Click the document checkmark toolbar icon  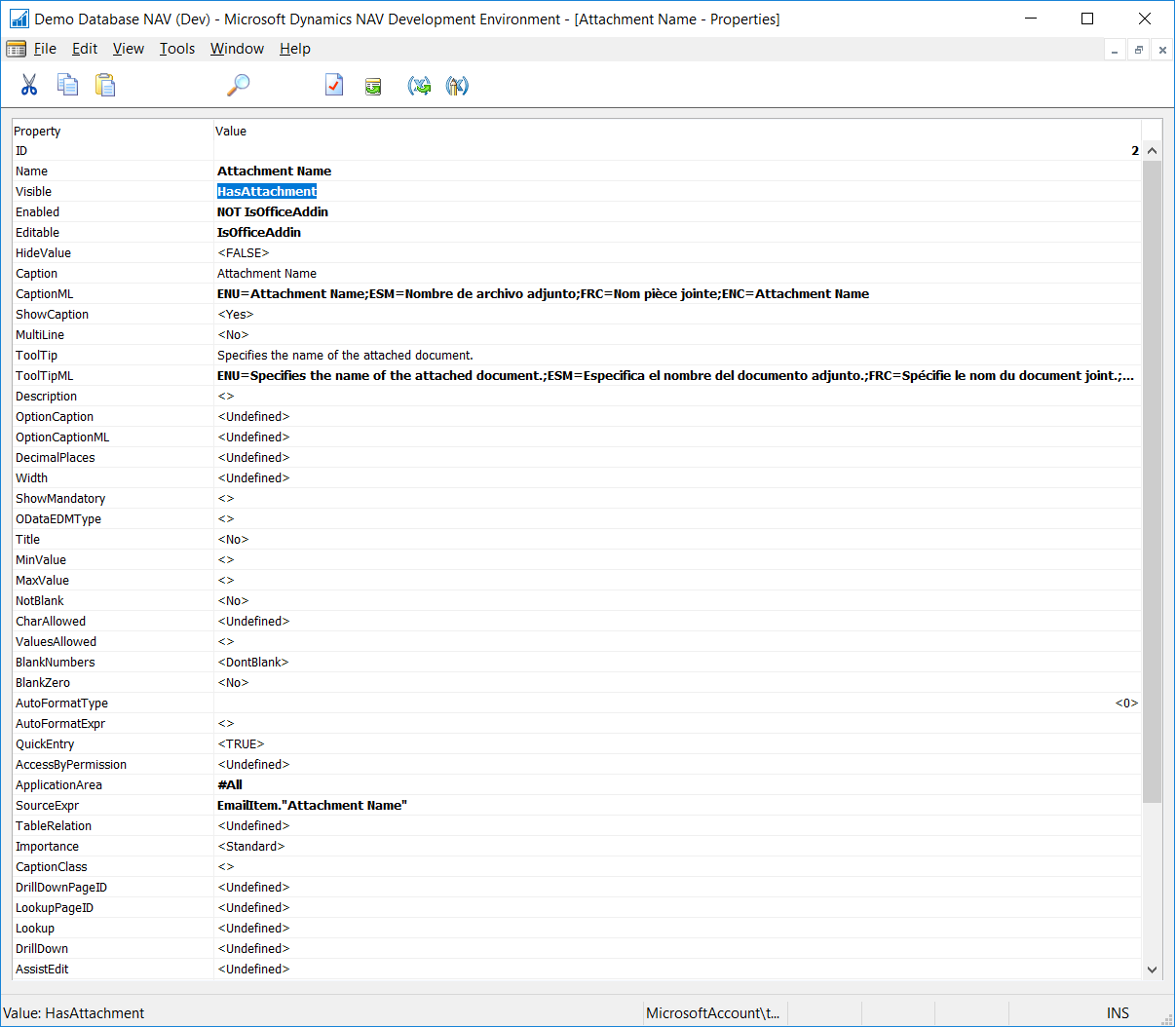pos(334,86)
